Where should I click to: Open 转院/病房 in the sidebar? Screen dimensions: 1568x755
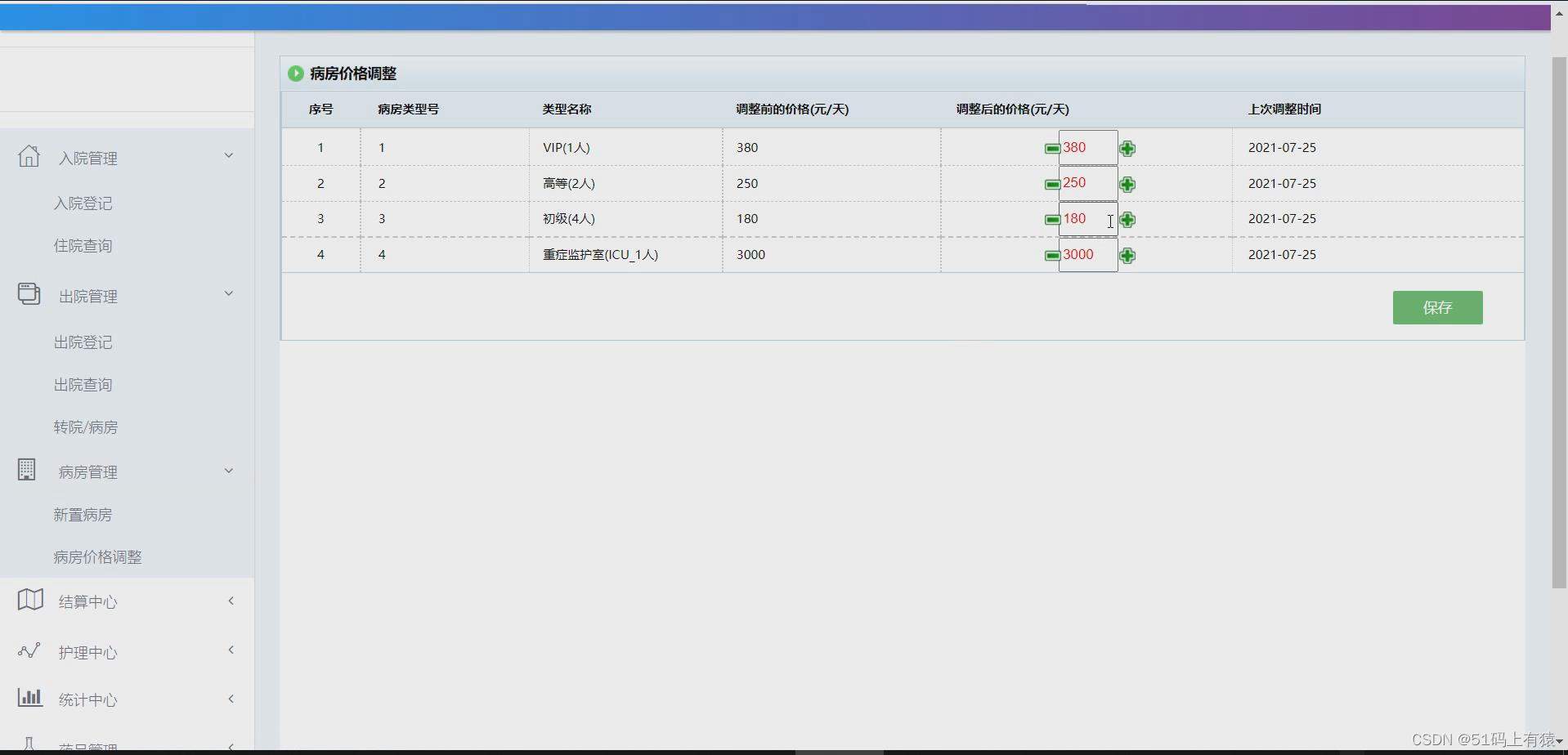click(86, 427)
